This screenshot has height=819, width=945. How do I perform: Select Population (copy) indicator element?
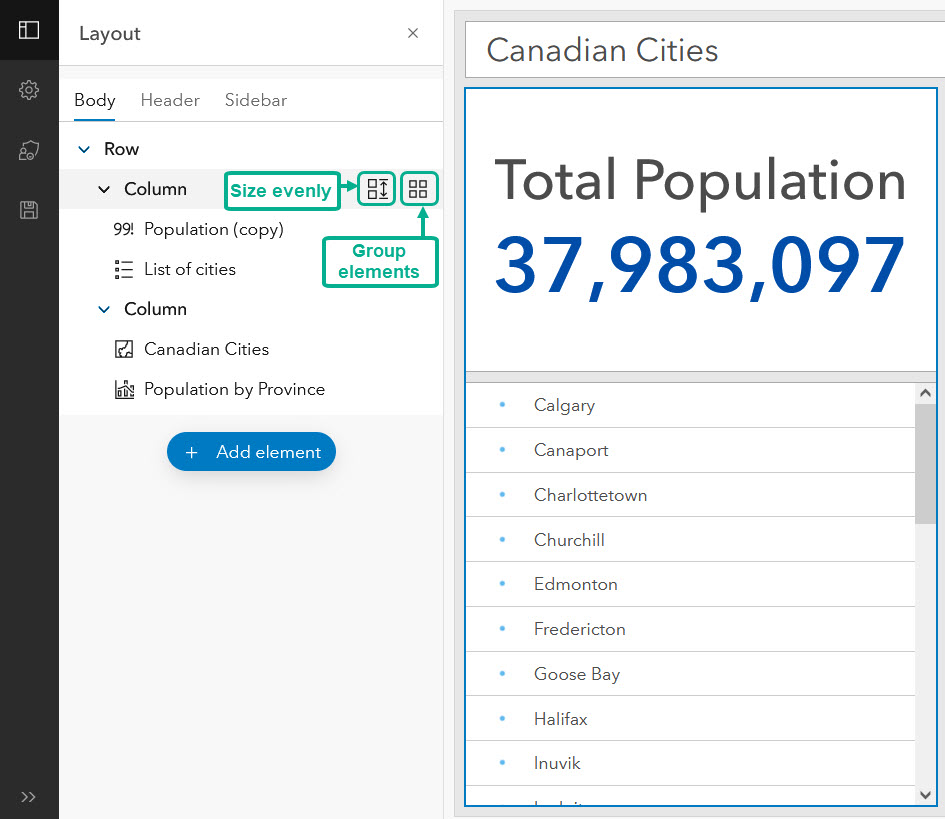pos(213,229)
